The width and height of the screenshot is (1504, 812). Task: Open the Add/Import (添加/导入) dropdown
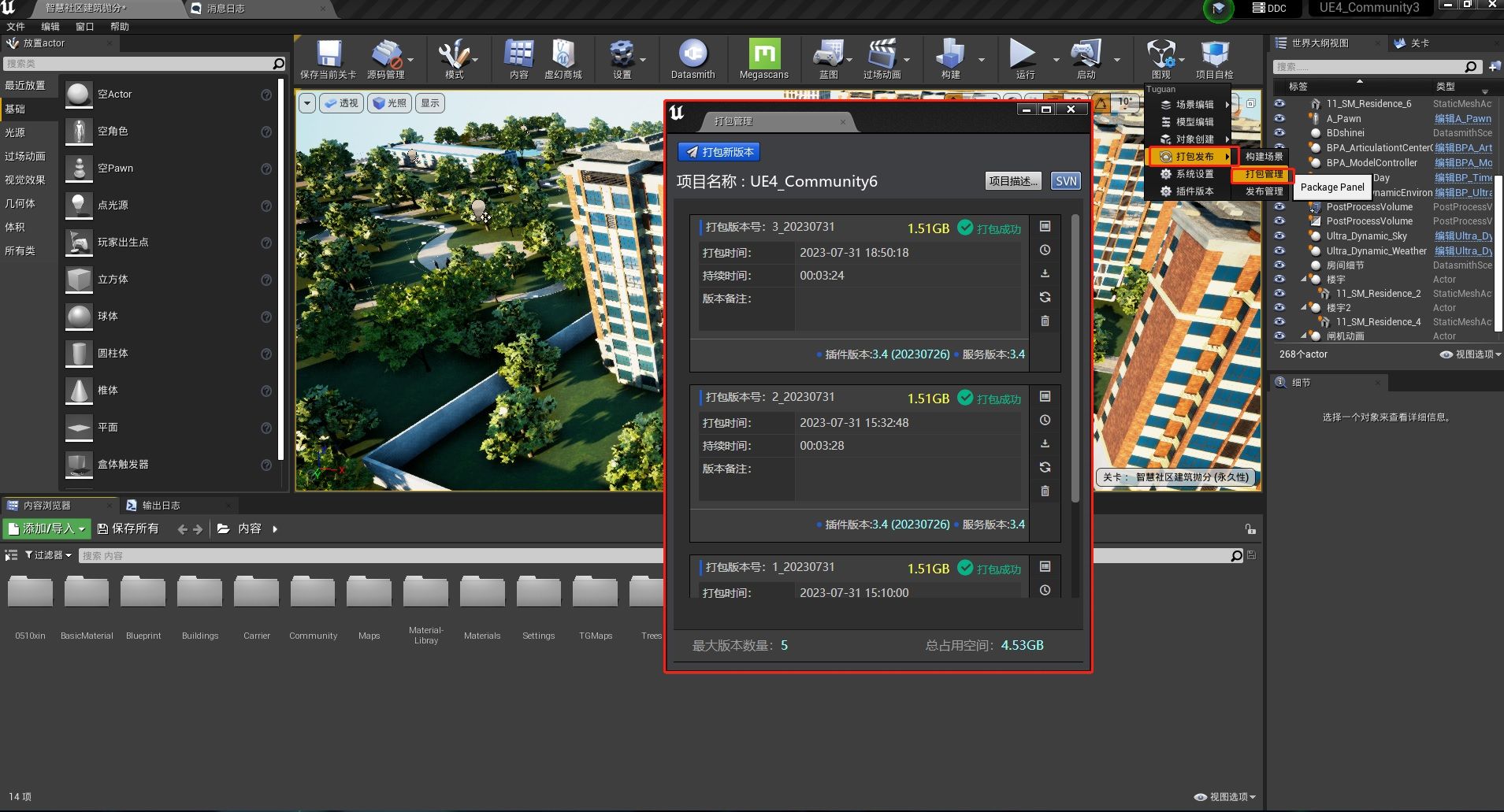[46, 529]
